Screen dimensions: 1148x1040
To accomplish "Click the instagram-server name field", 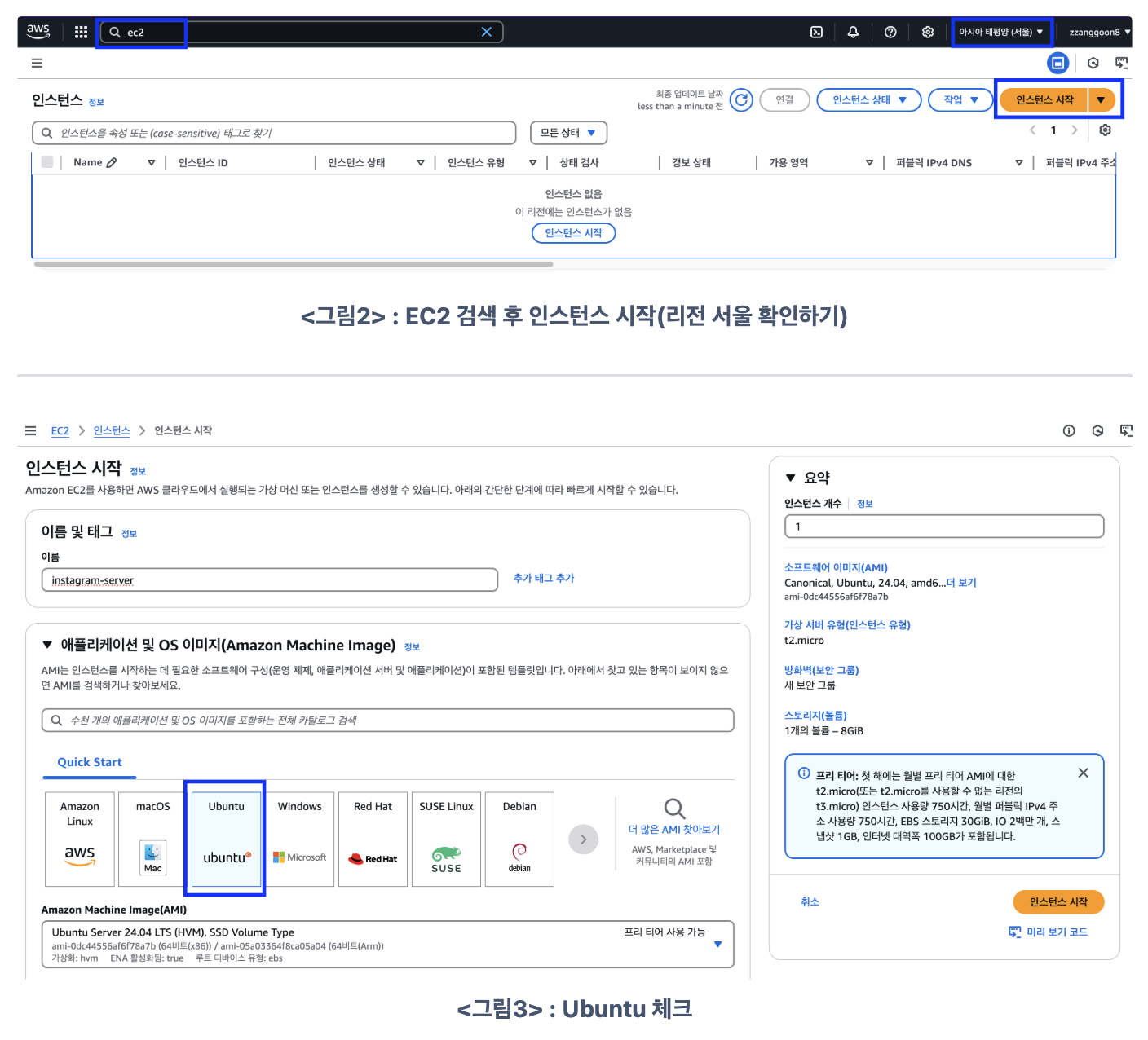I will [x=270, y=580].
